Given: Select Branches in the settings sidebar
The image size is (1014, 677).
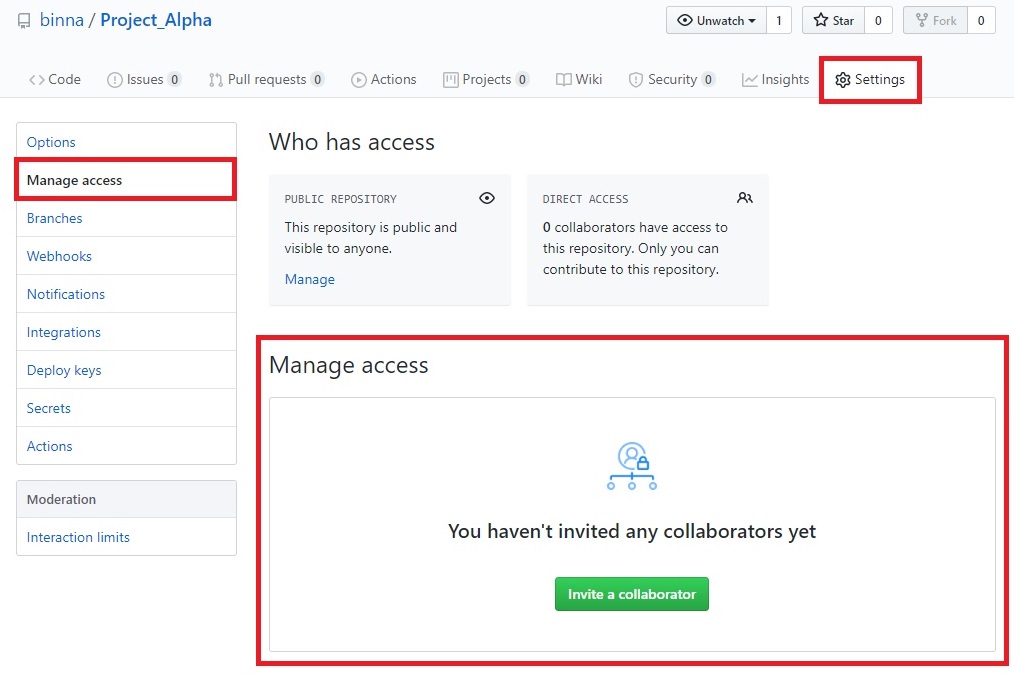Looking at the screenshot, I should [x=126, y=219].
